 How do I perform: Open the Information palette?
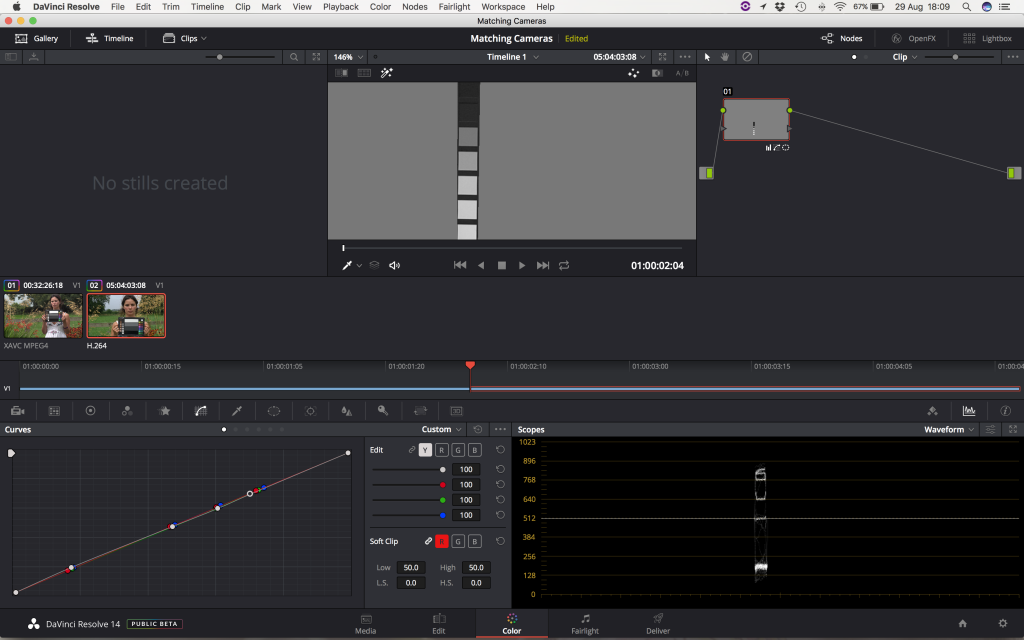(x=1006, y=411)
